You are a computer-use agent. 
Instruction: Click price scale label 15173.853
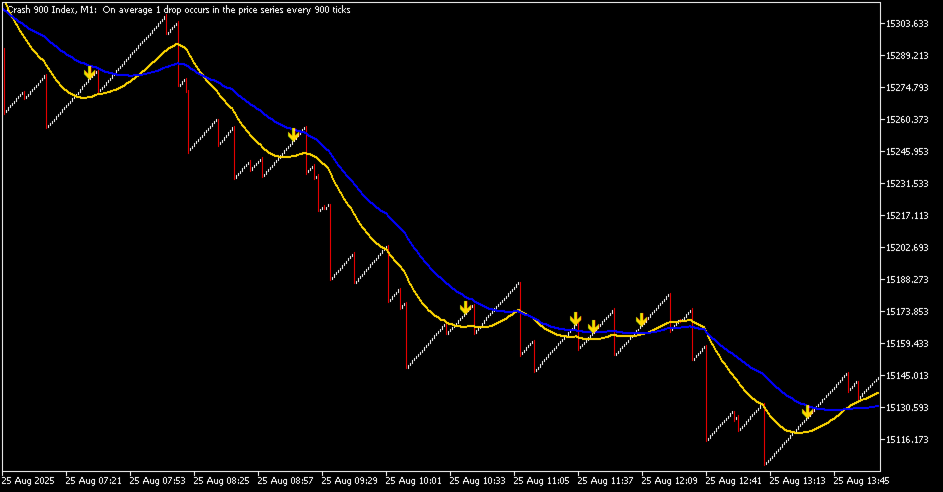click(x=908, y=311)
